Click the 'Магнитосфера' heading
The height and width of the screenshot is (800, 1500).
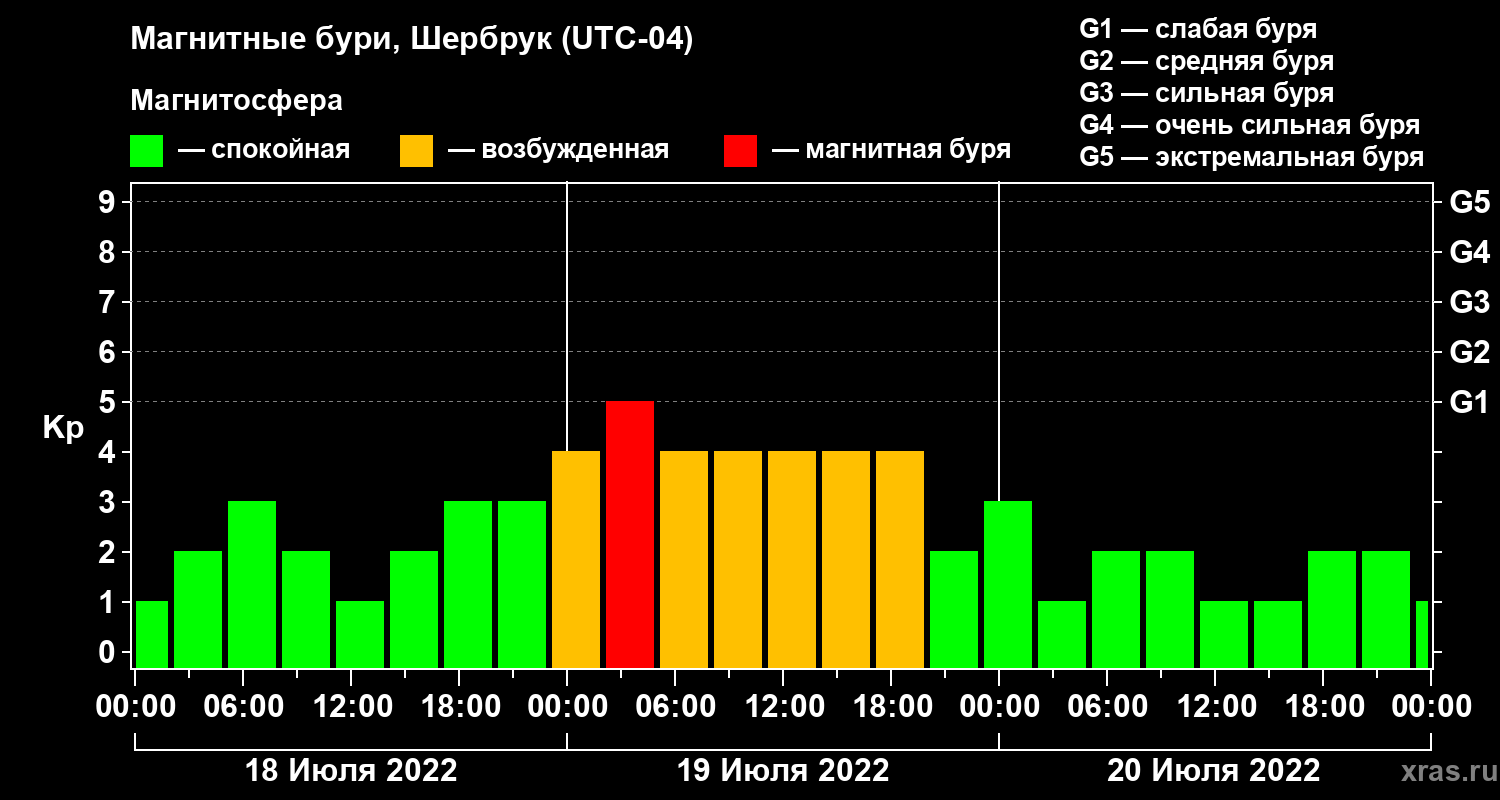click(x=236, y=101)
